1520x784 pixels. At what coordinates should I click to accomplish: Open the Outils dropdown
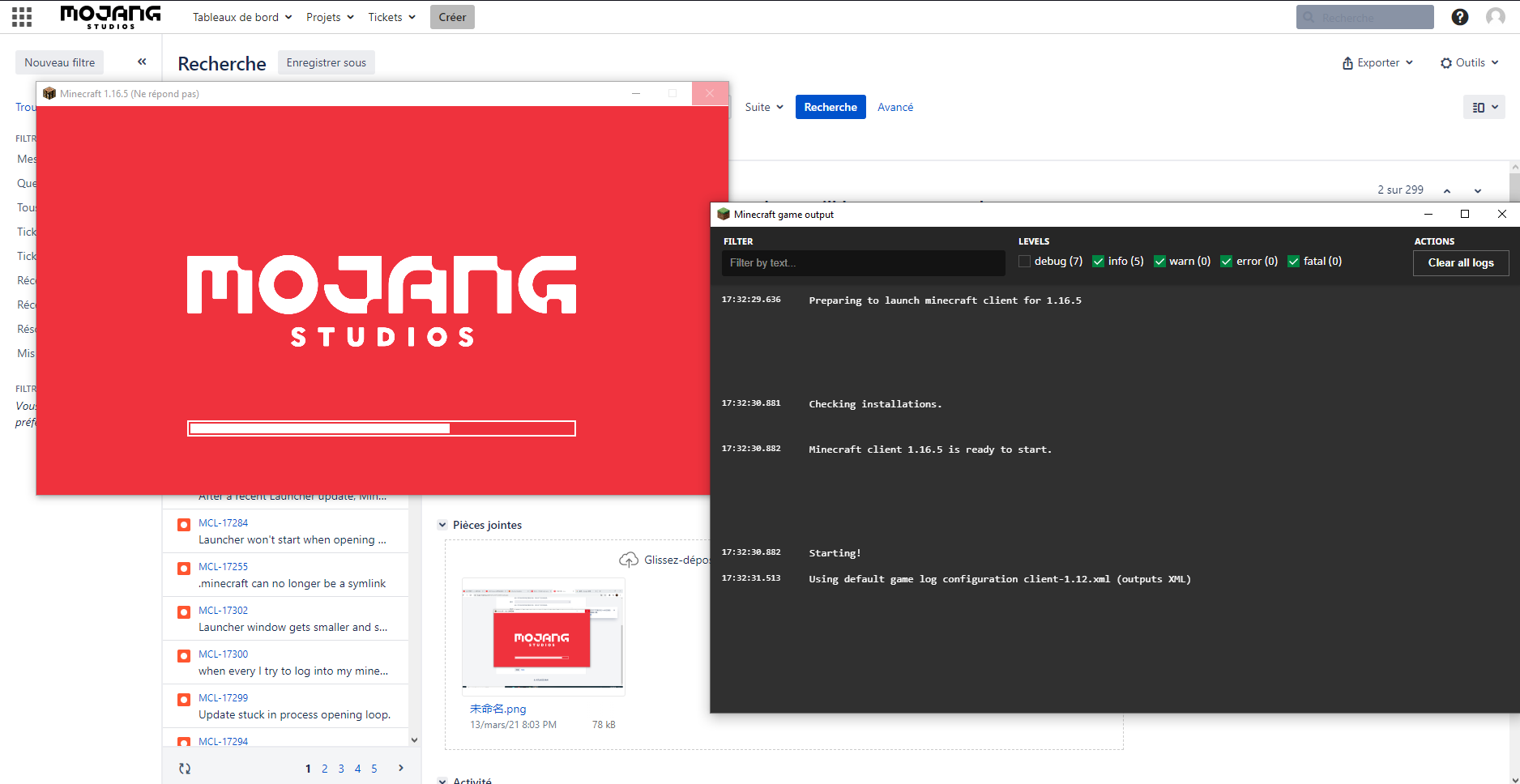[x=1470, y=62]
